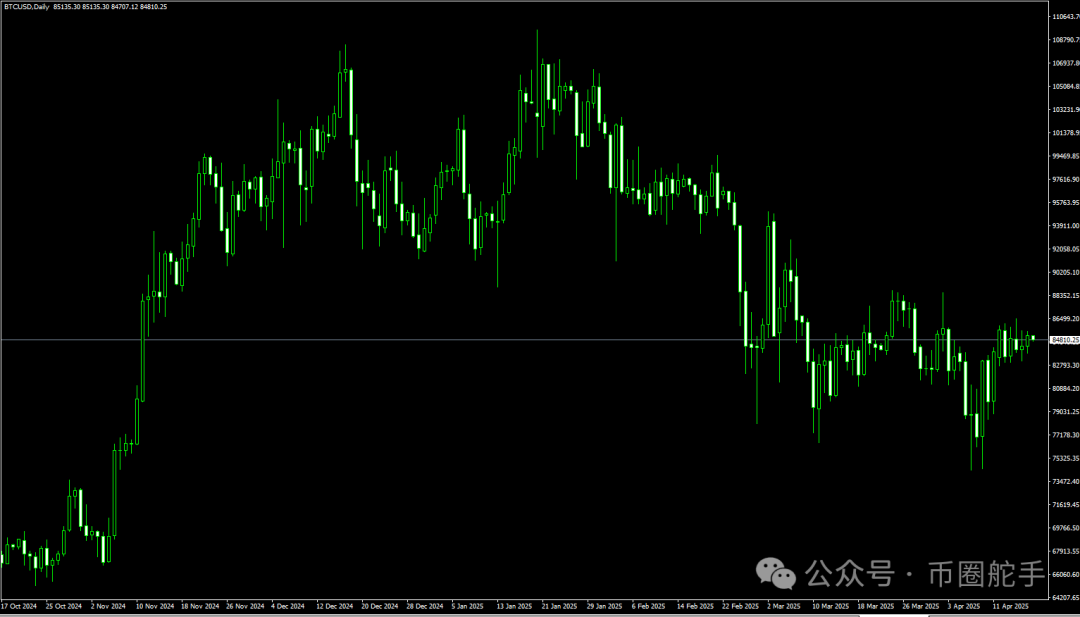
Task: Click the 92058.05 price scale label
Action: 1065,249
